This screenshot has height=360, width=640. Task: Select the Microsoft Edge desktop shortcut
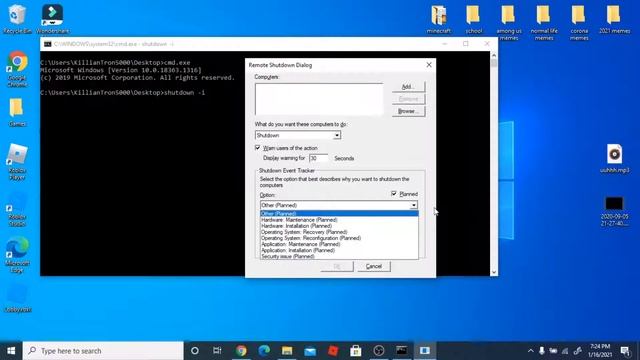17,255
